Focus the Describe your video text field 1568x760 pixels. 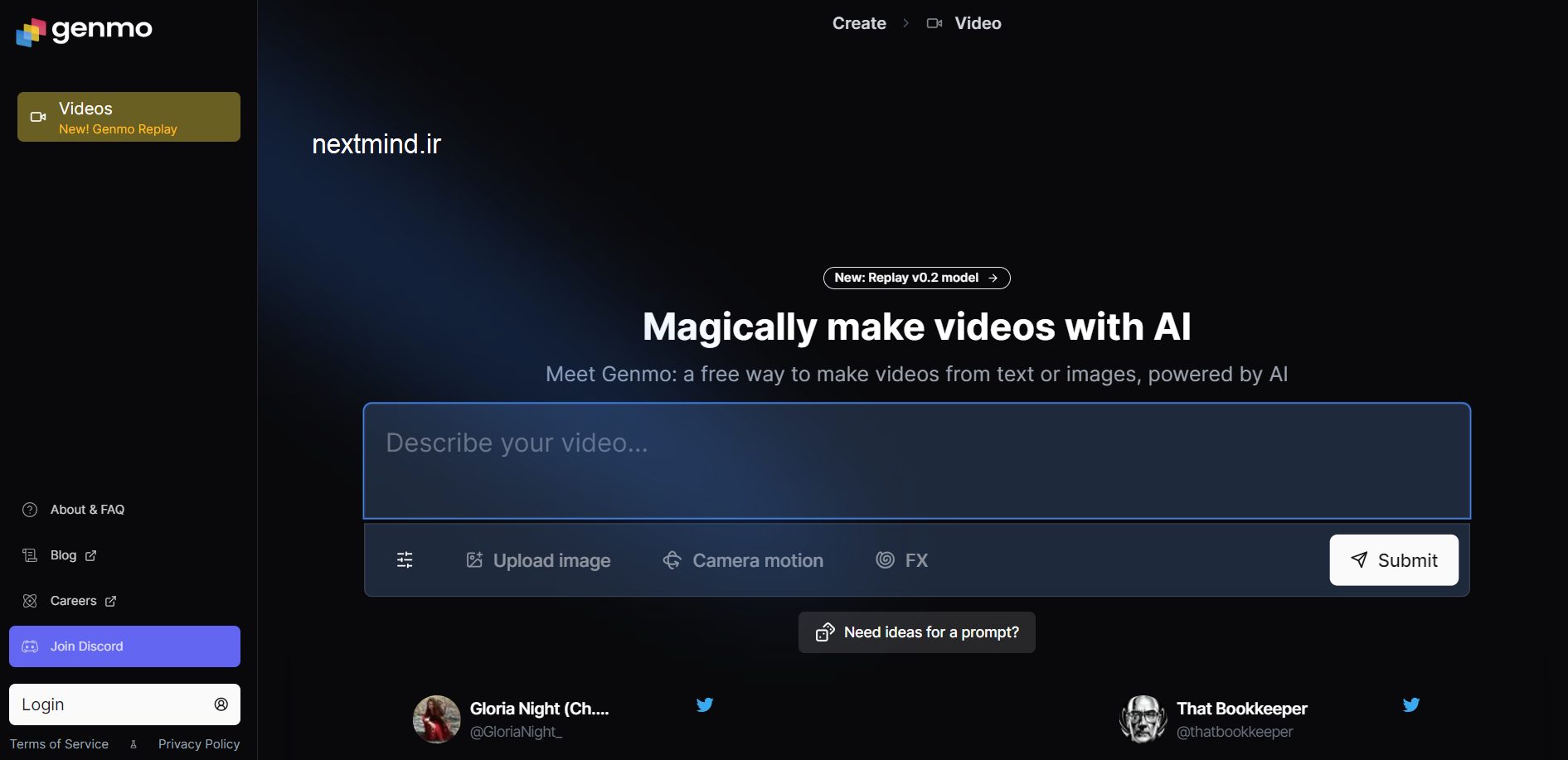916,461
